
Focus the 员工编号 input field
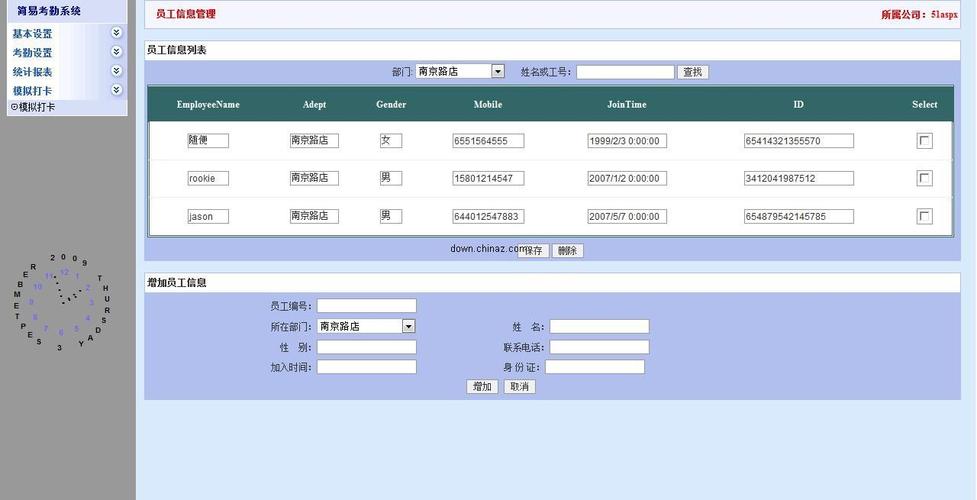(x=366, y=305)
